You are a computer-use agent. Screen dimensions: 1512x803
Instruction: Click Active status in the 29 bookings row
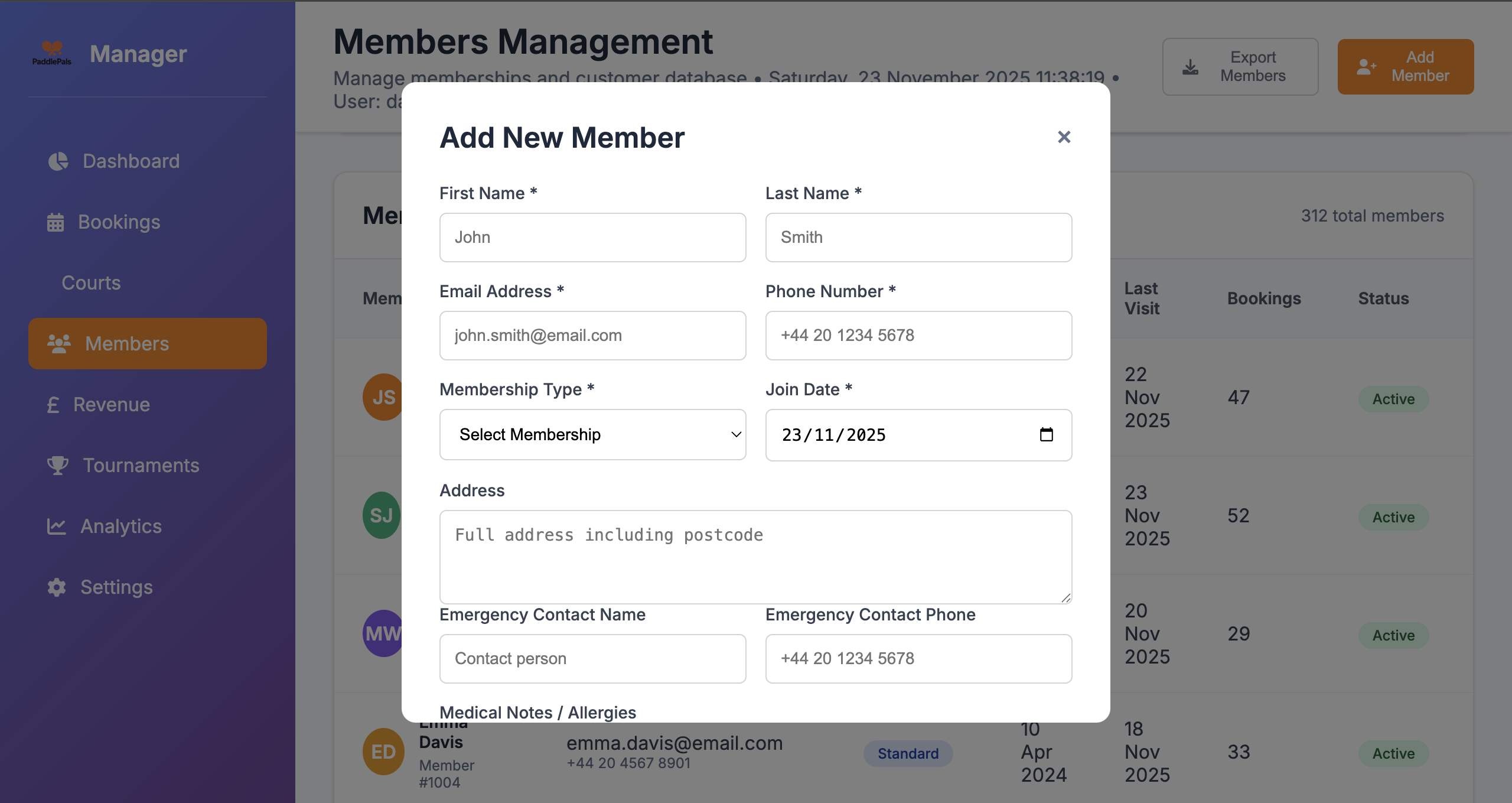pyautogui.click(x=1393, y=635)
